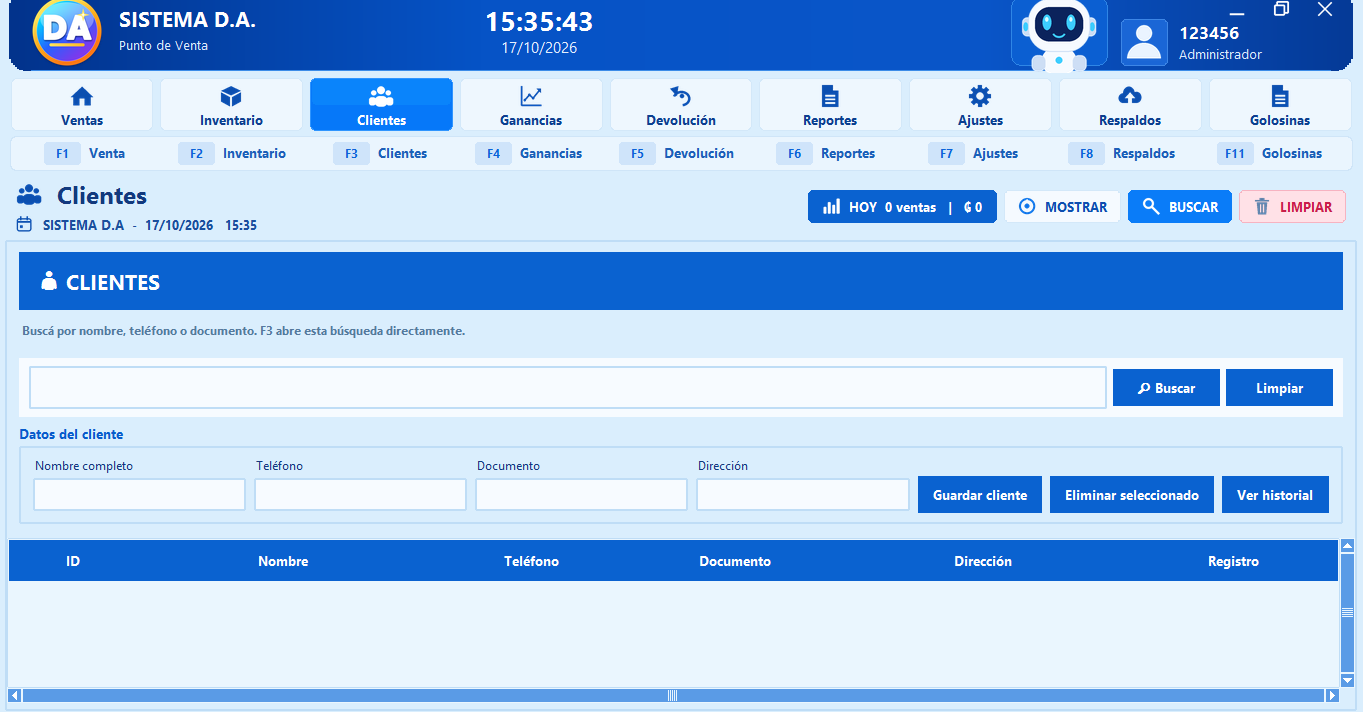
Task: Click the Dirección input field
Action: tap(803, 495)
